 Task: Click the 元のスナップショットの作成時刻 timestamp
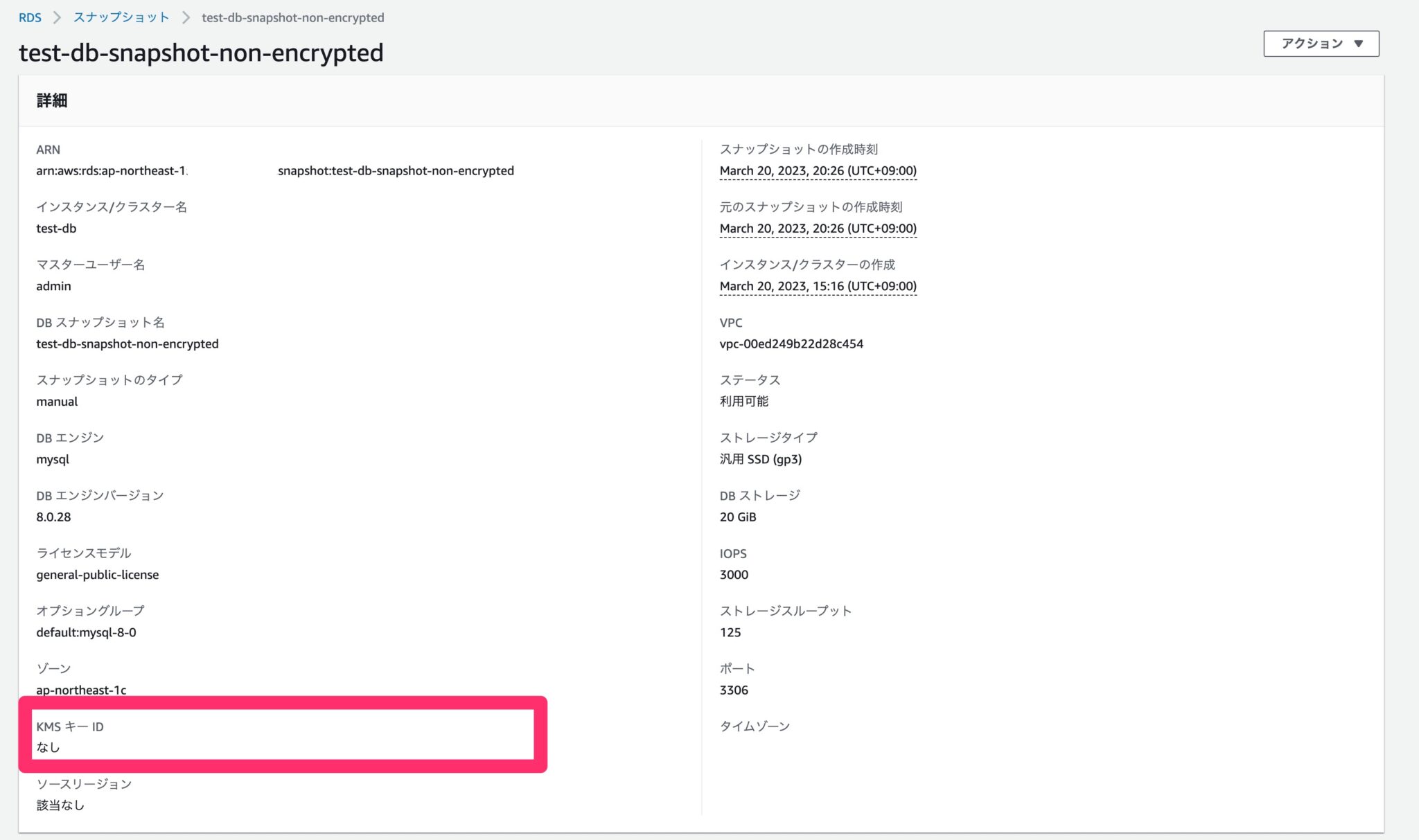(818, 228)
